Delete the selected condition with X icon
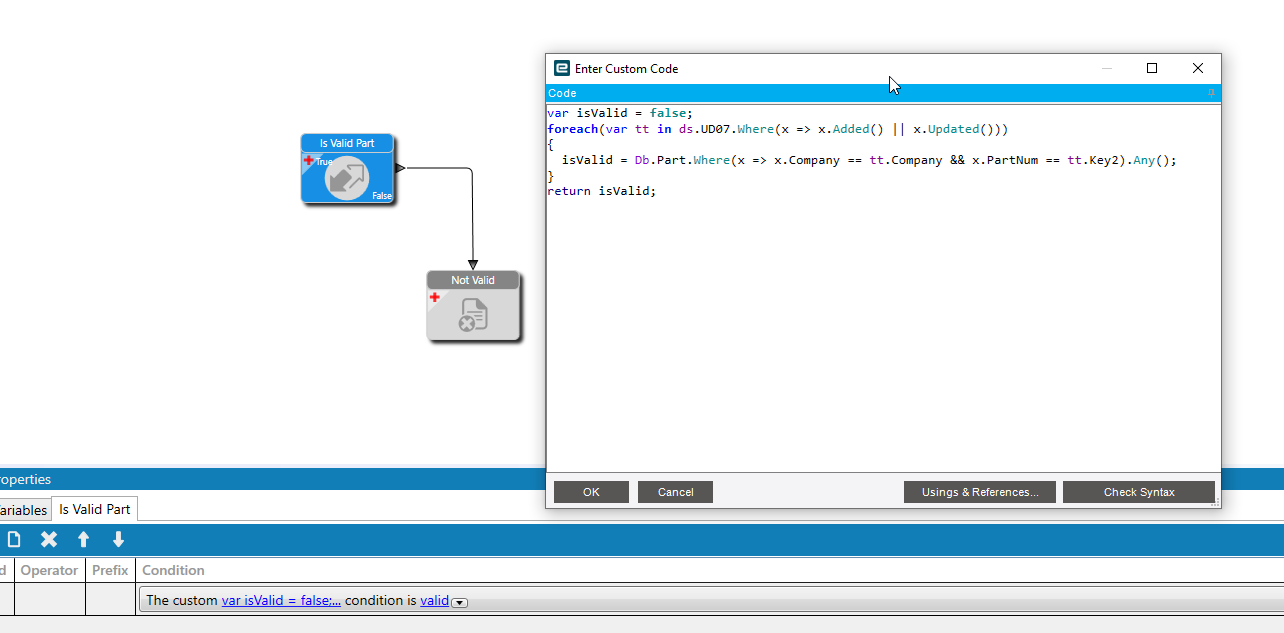Viewport: 1284px width, 633px height. click(x=48, y=539)
